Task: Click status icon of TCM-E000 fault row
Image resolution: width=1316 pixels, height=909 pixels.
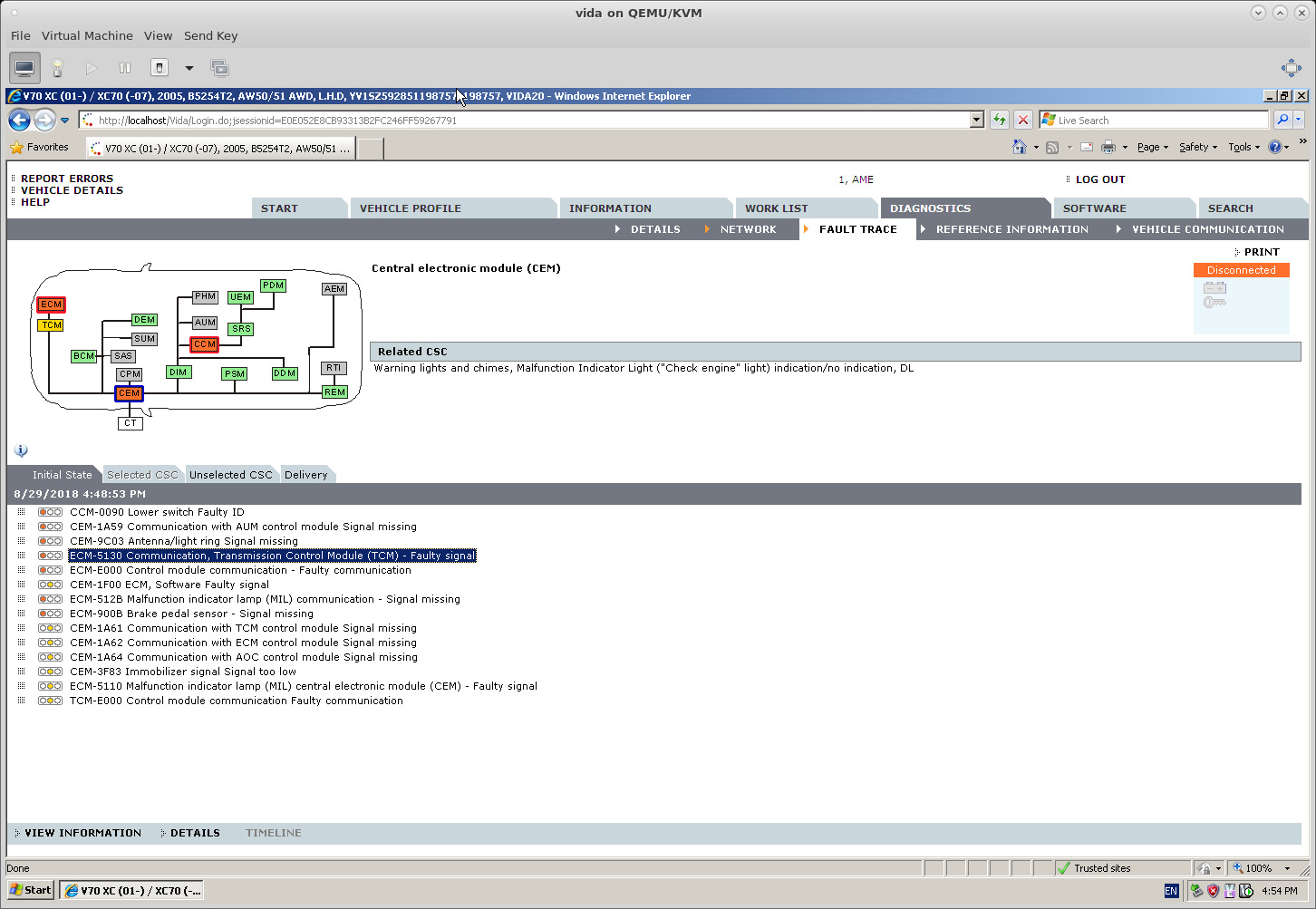Action: click(x=50, y=701)
